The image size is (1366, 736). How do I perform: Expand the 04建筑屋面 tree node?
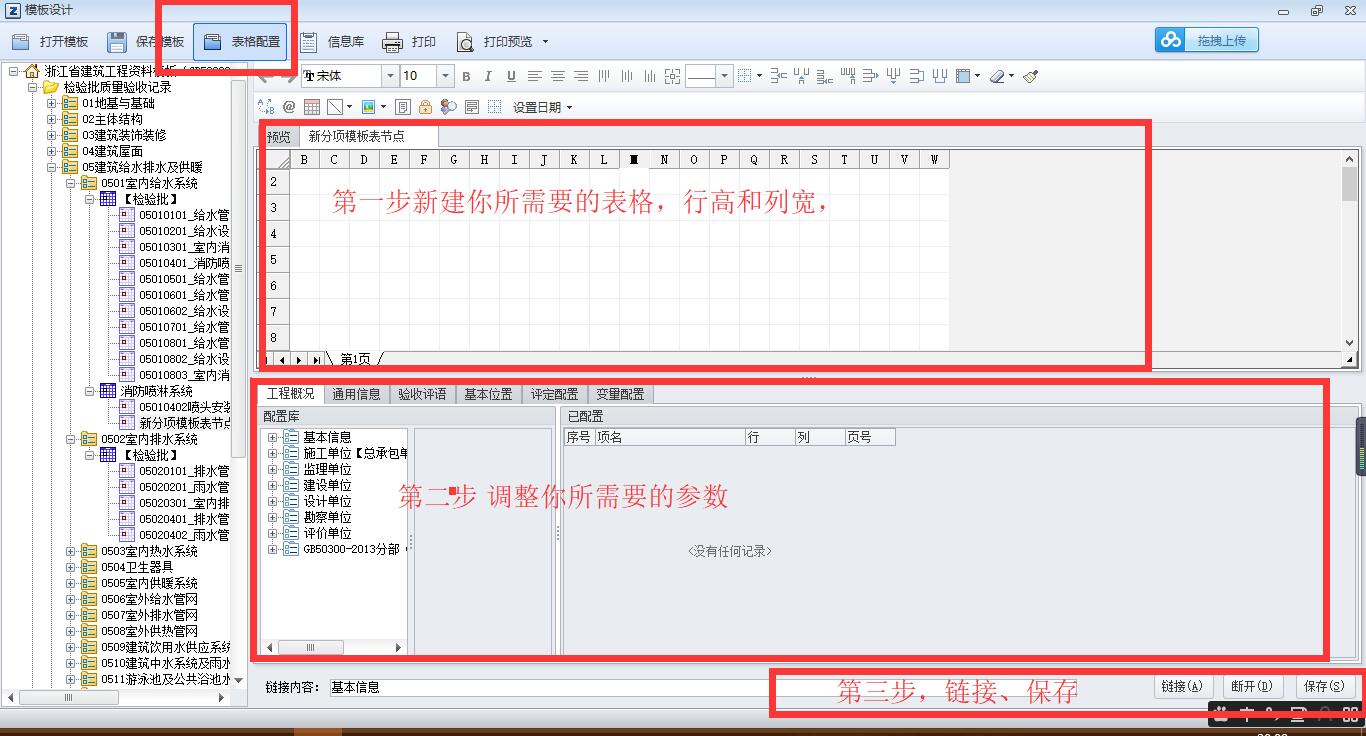coord(52,151)
